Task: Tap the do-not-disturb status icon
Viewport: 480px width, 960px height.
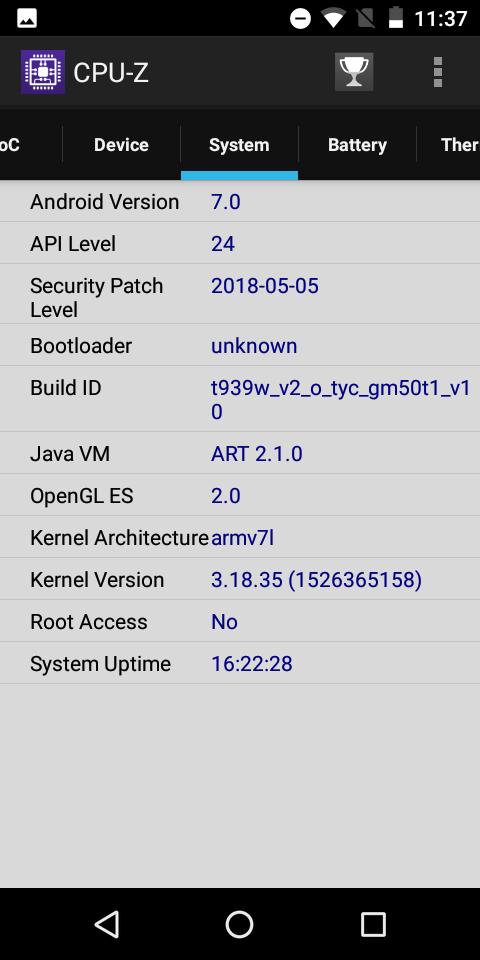Action: [x=301, y=18]
